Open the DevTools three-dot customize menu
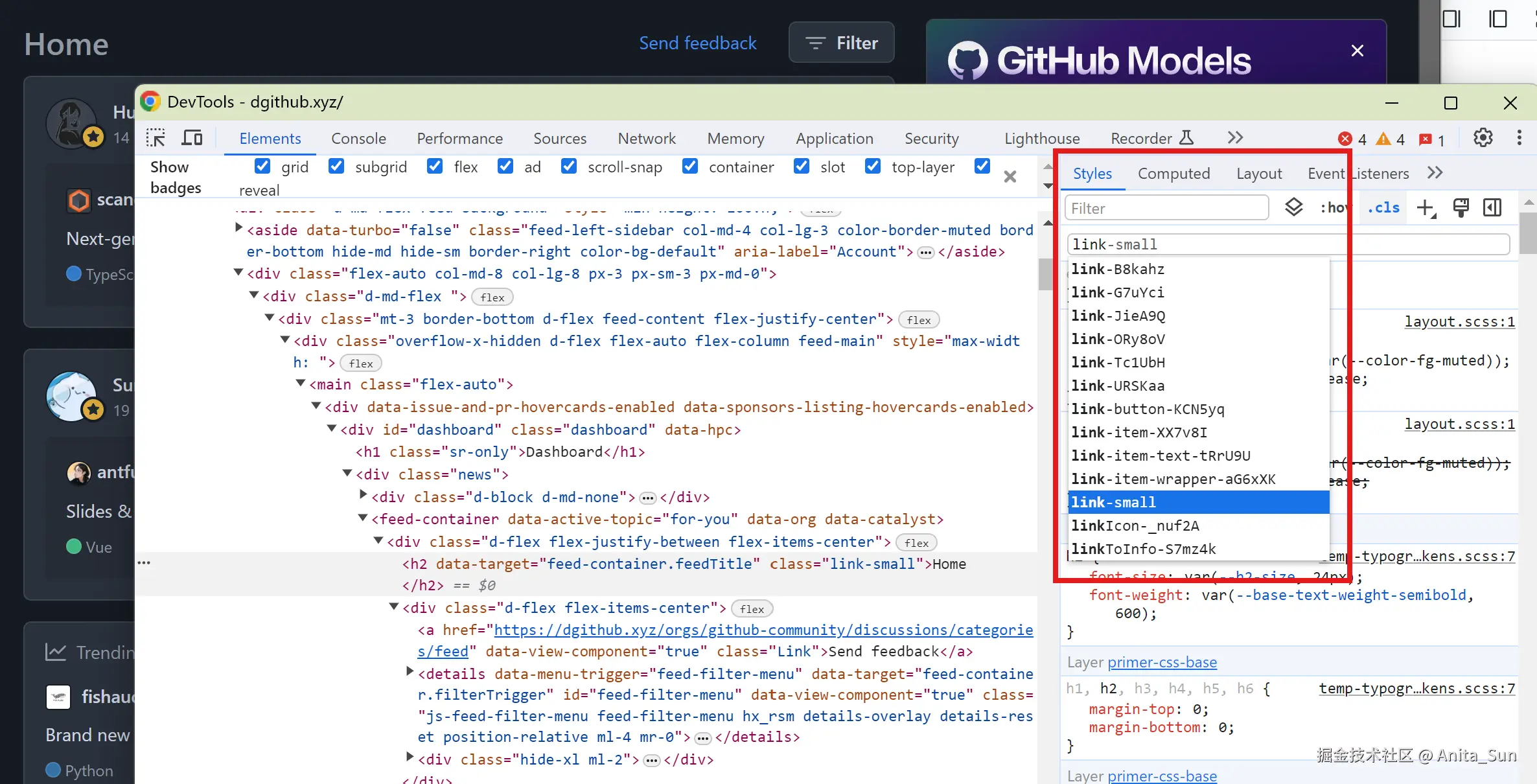Viewport: 1537px width, 784px height. click(x=1519, y=138)
